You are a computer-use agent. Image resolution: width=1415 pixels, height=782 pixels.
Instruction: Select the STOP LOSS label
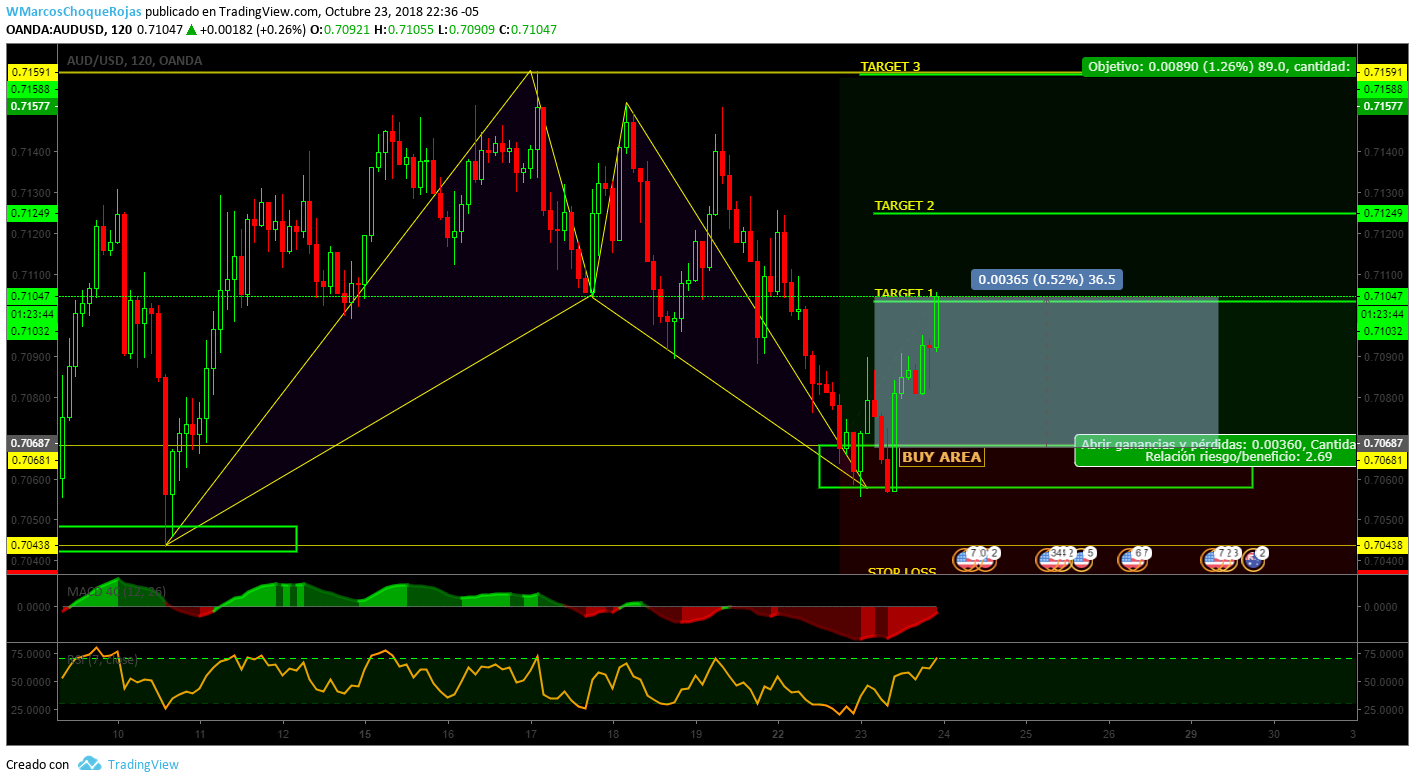(x=902, y=571)
